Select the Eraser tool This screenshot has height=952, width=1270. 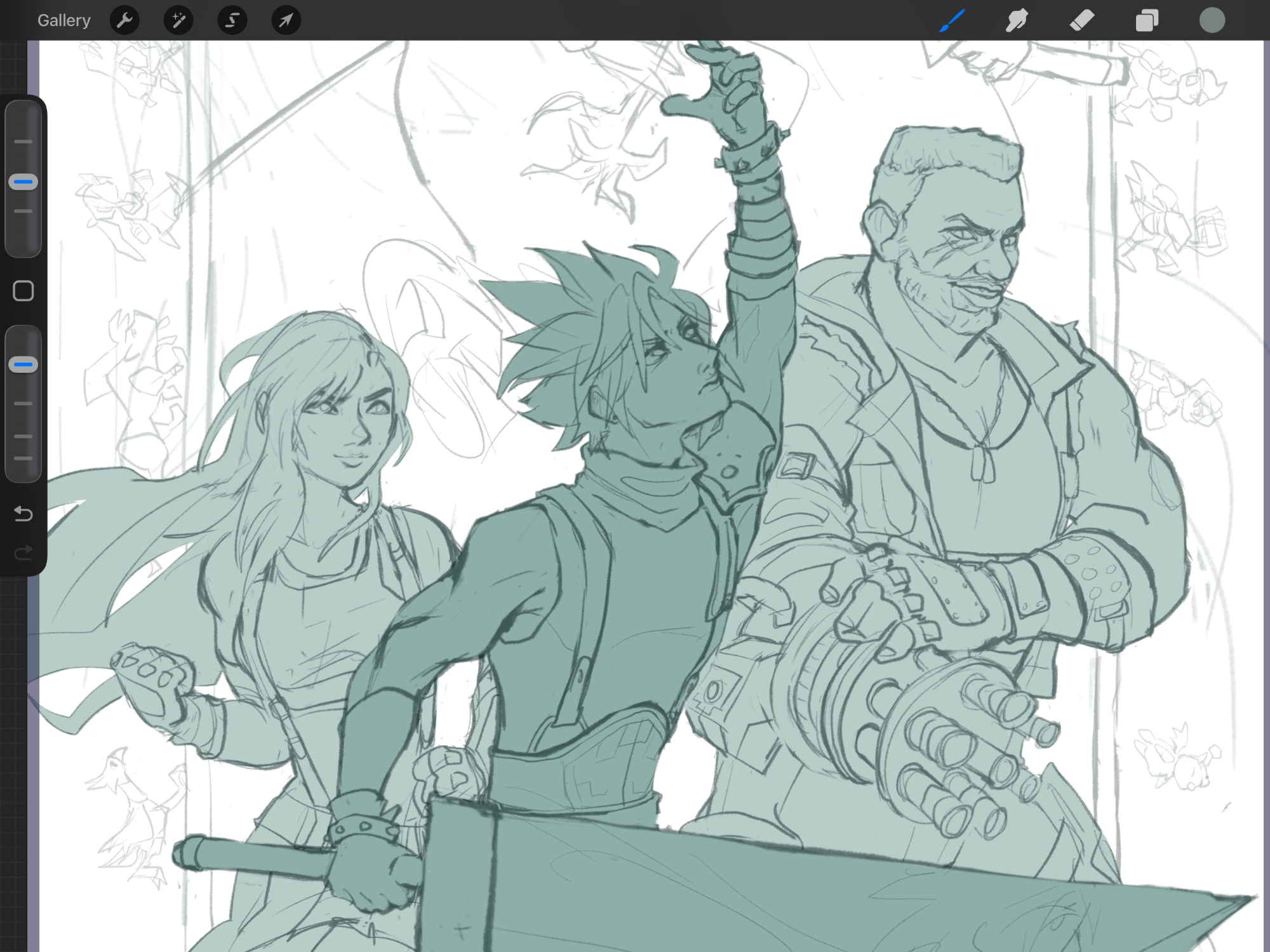pos(1082,20)
